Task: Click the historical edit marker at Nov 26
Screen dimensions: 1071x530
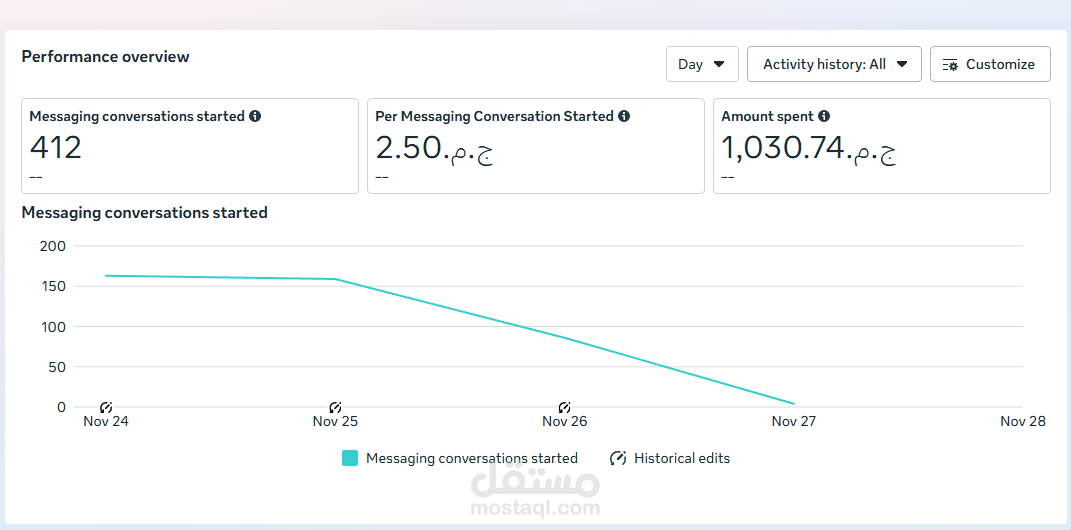Action: click(564, 407)
